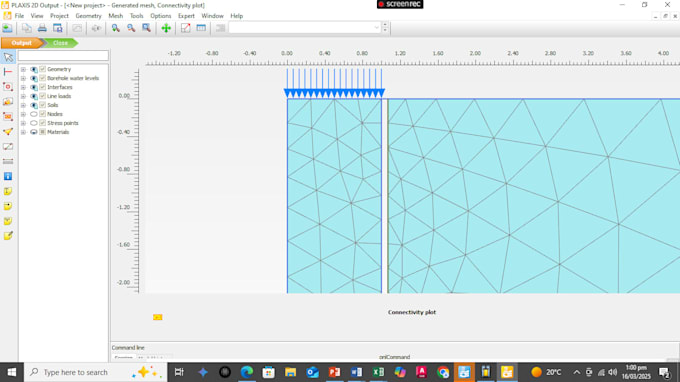680x382 pixels.
Task: Open the Mesh menu
Action: (116, 16)
